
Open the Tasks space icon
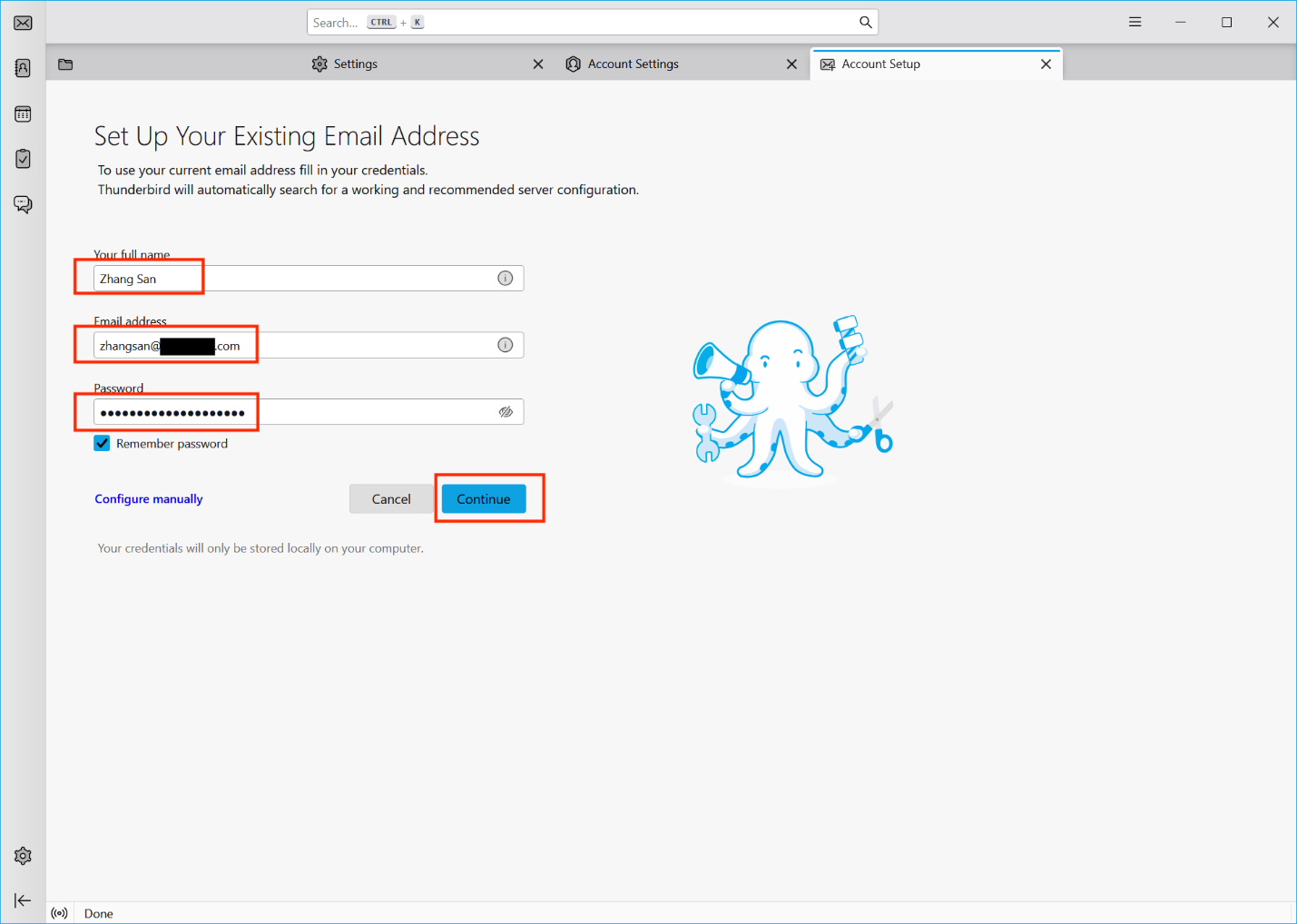23,159
